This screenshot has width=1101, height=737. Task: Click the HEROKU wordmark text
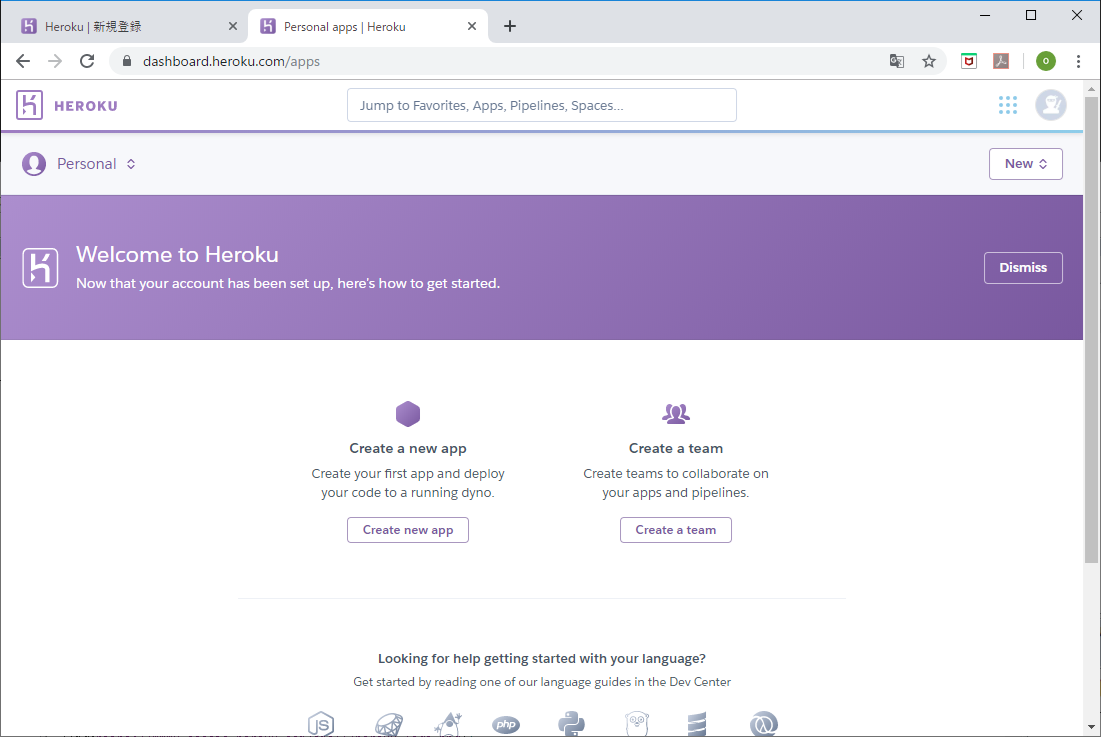(x=86, y=106)
